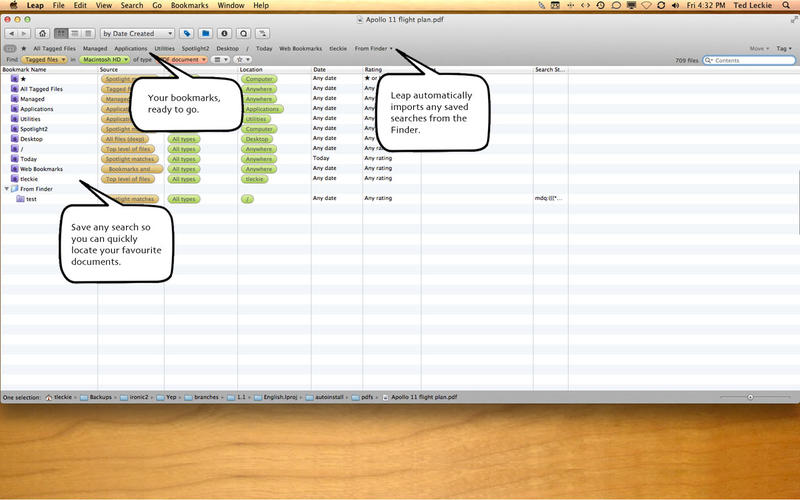Click the blue tag icon in the toolbar
The image size is (800, 500).
point(187,33)
